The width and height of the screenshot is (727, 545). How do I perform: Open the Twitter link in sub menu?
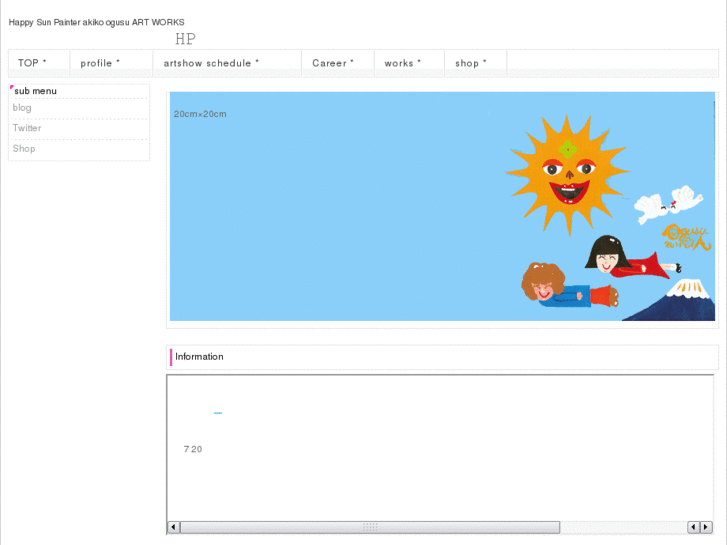pos(27,128)
